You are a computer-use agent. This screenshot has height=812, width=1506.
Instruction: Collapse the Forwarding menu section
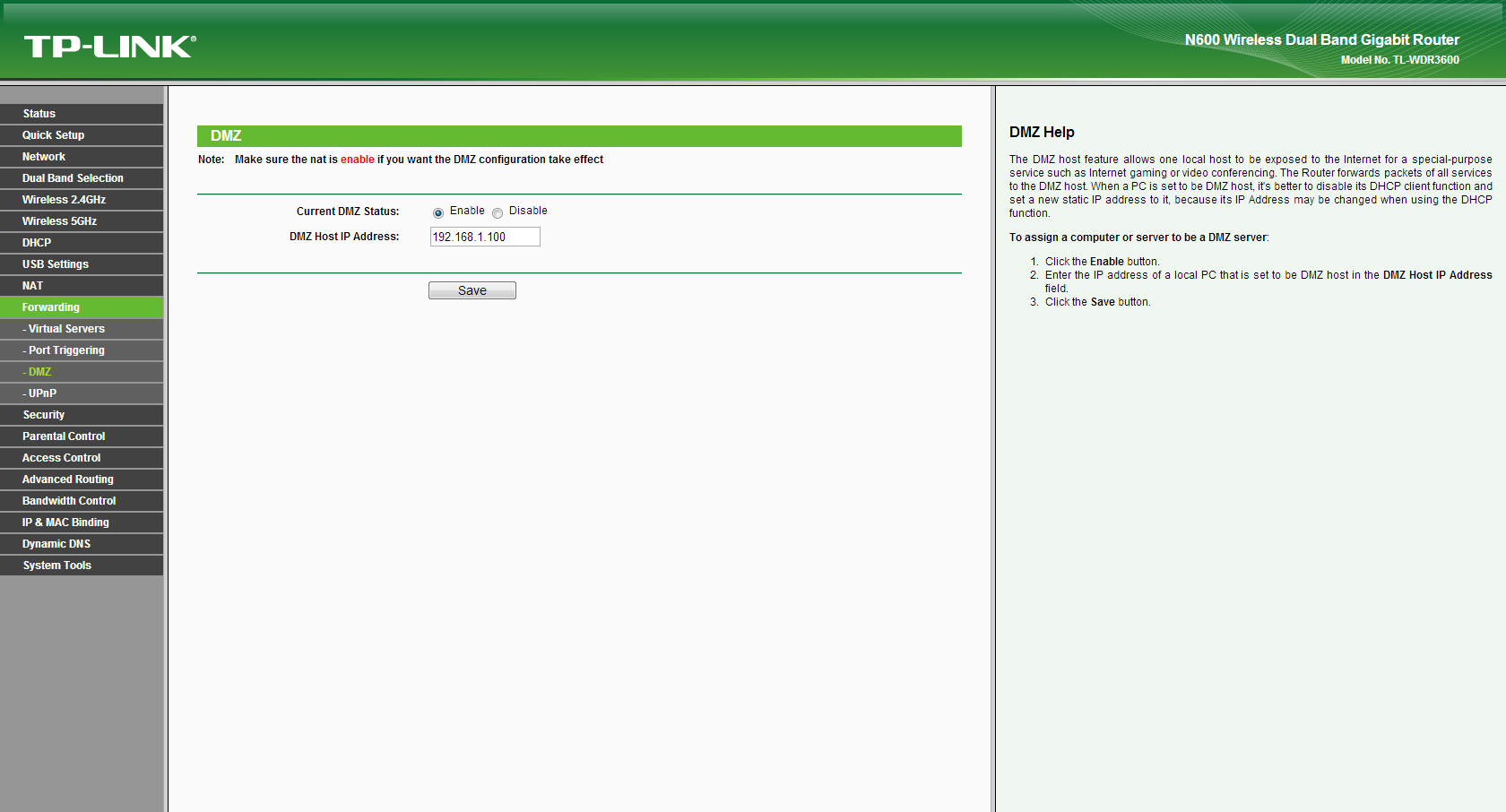pyautogui.click(x=82, y=307)
